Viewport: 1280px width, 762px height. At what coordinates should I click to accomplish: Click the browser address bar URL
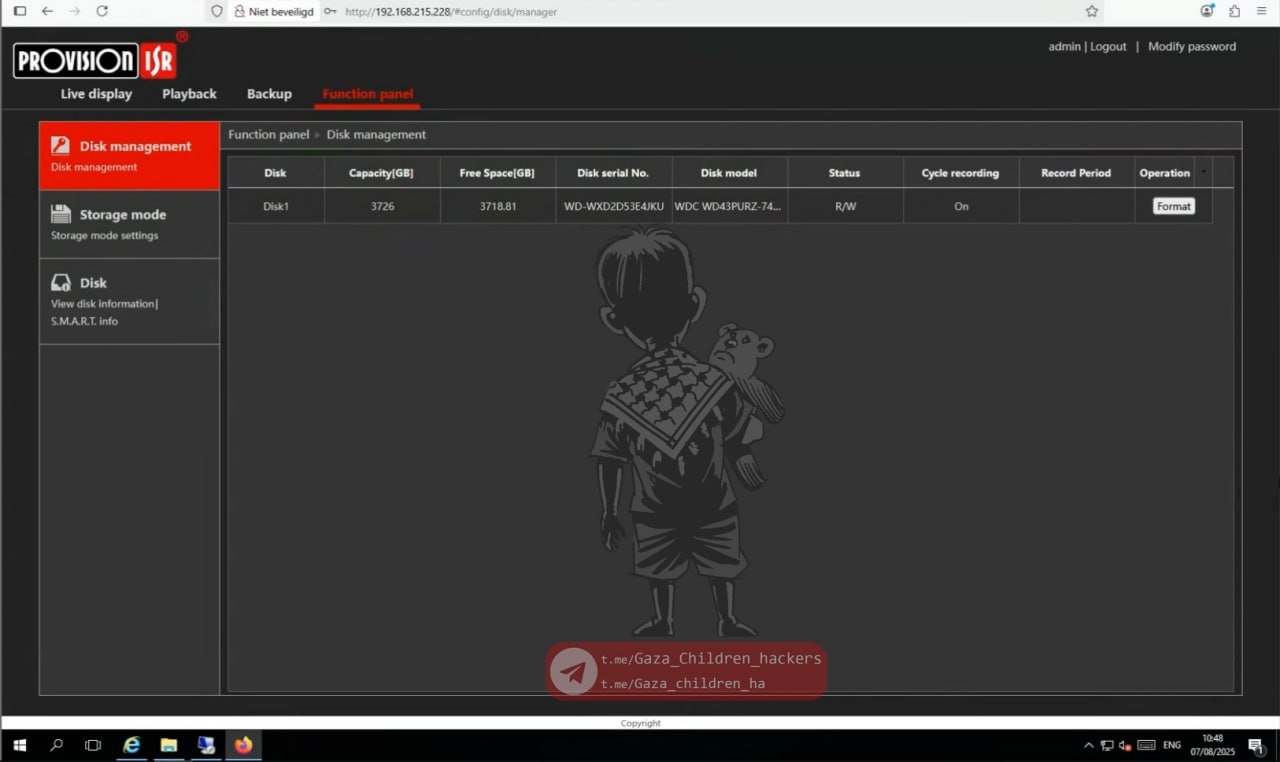click(x=450, y=12)
